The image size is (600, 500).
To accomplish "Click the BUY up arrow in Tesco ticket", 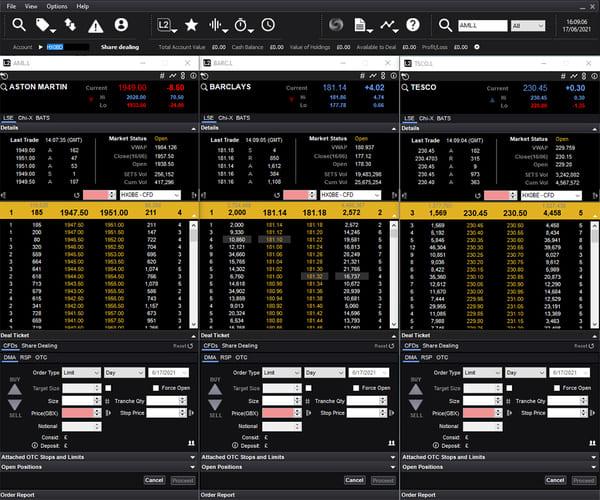I will click(416, 389).
